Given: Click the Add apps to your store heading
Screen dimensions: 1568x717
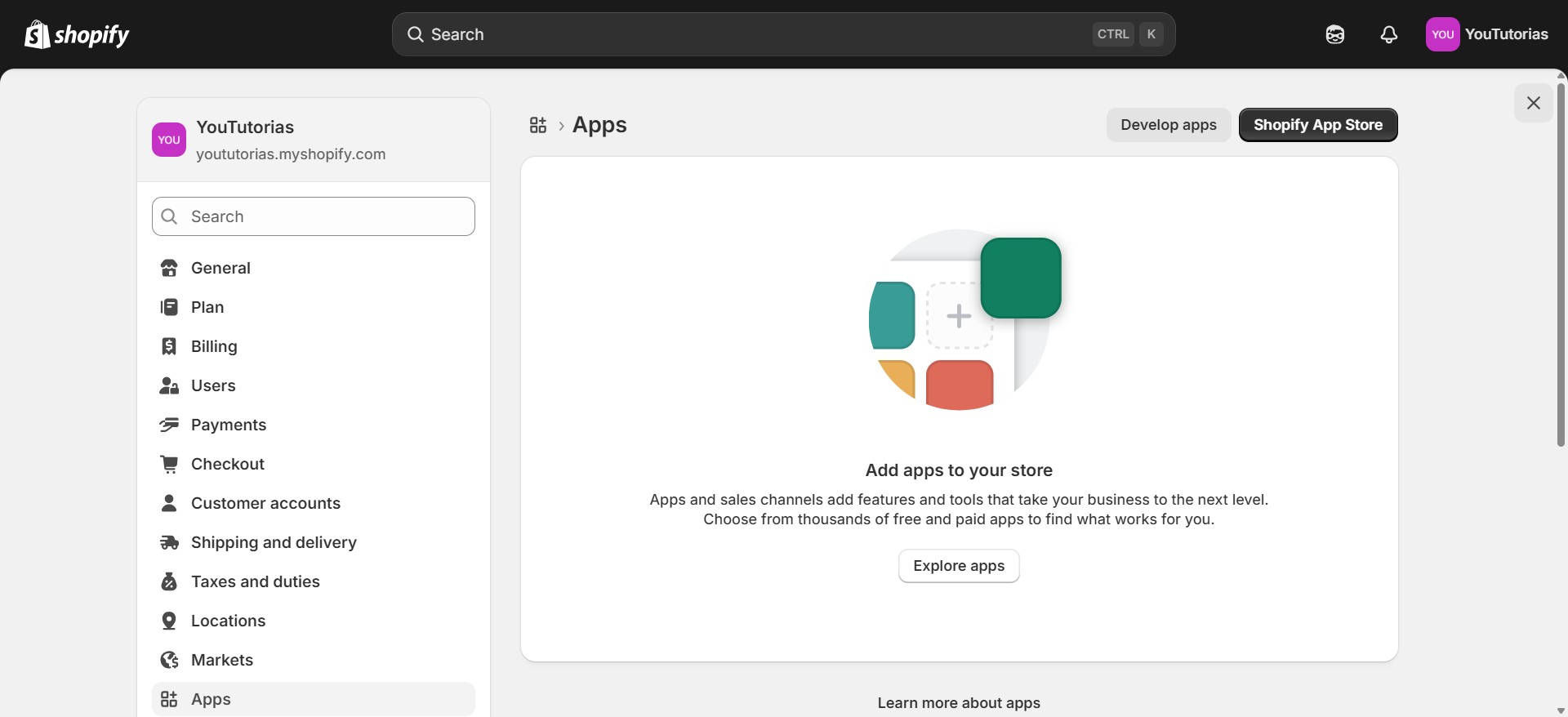Looking at the screenshot, I should click(x=959, y=470).
